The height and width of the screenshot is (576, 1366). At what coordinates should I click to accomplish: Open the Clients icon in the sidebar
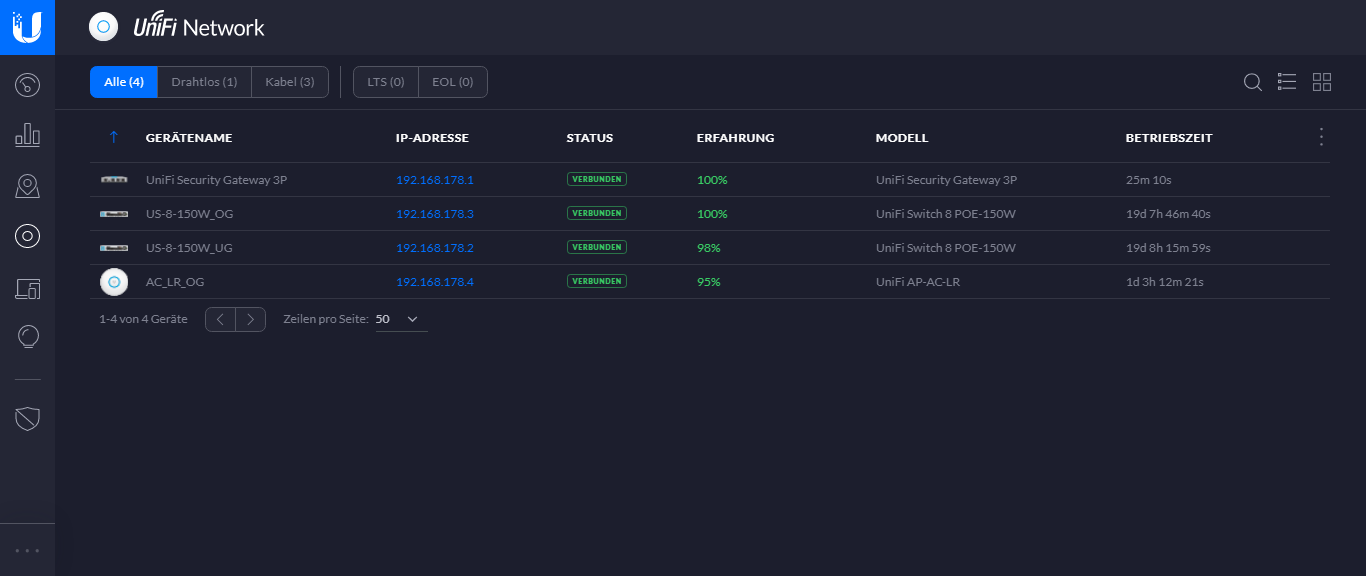click(x=27, y=288)
